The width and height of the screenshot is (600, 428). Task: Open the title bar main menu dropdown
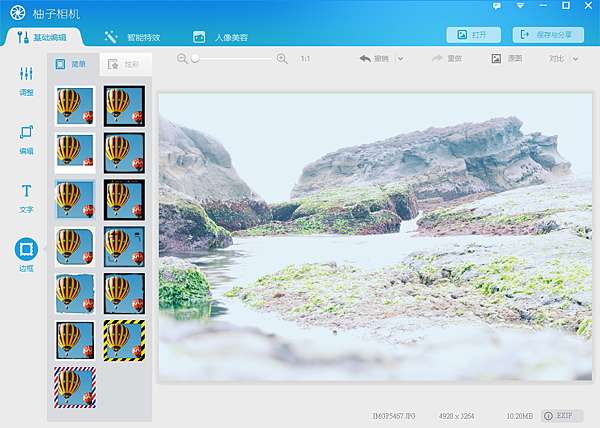[520, 6]
